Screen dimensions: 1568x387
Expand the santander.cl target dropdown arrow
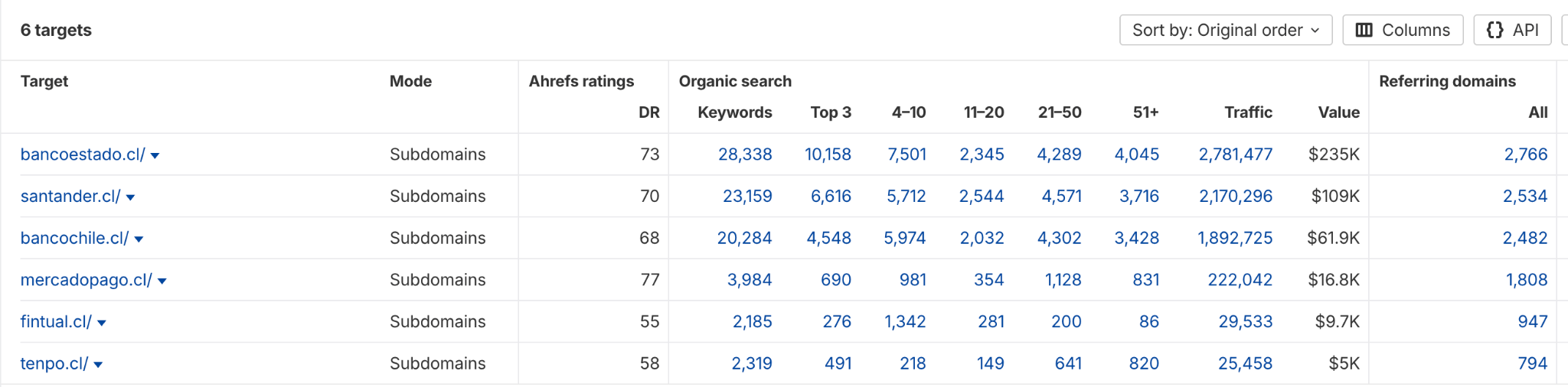click(x=130, y=197)
